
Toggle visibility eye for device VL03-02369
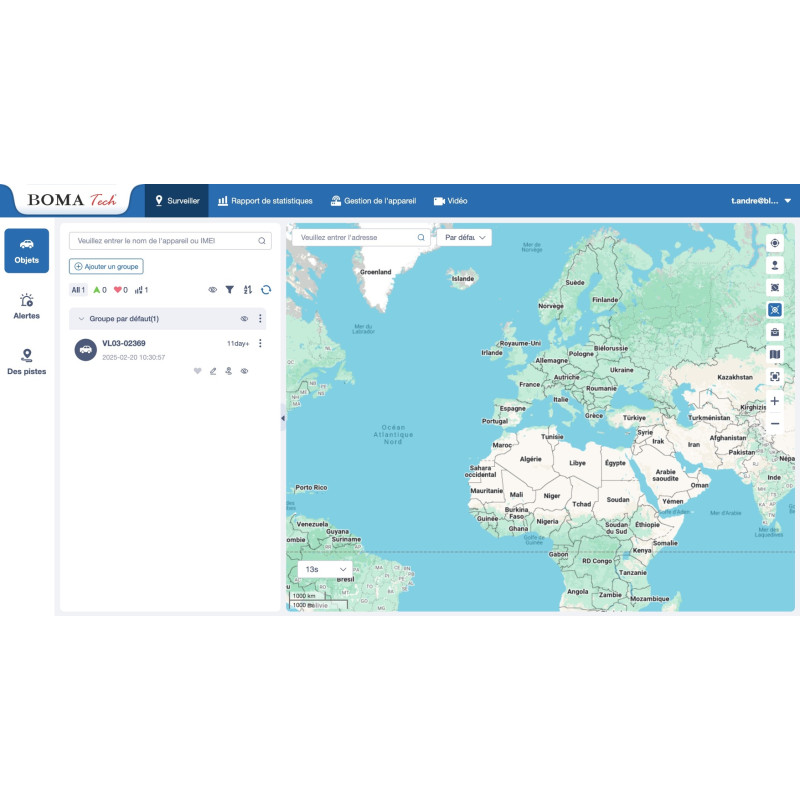pos(244,371)
